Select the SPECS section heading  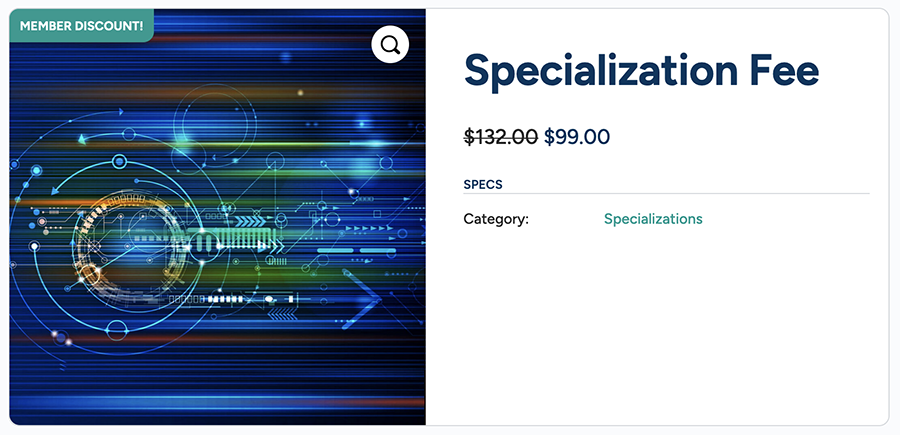(483, 184)
